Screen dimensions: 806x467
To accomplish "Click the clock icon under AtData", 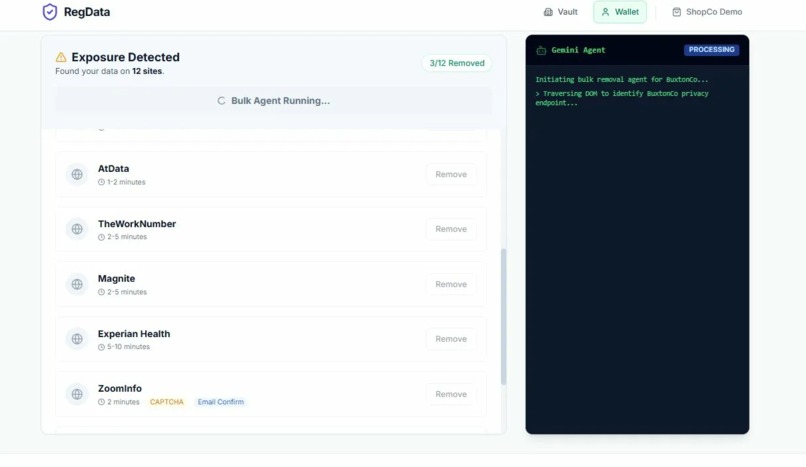I will 101,182.
